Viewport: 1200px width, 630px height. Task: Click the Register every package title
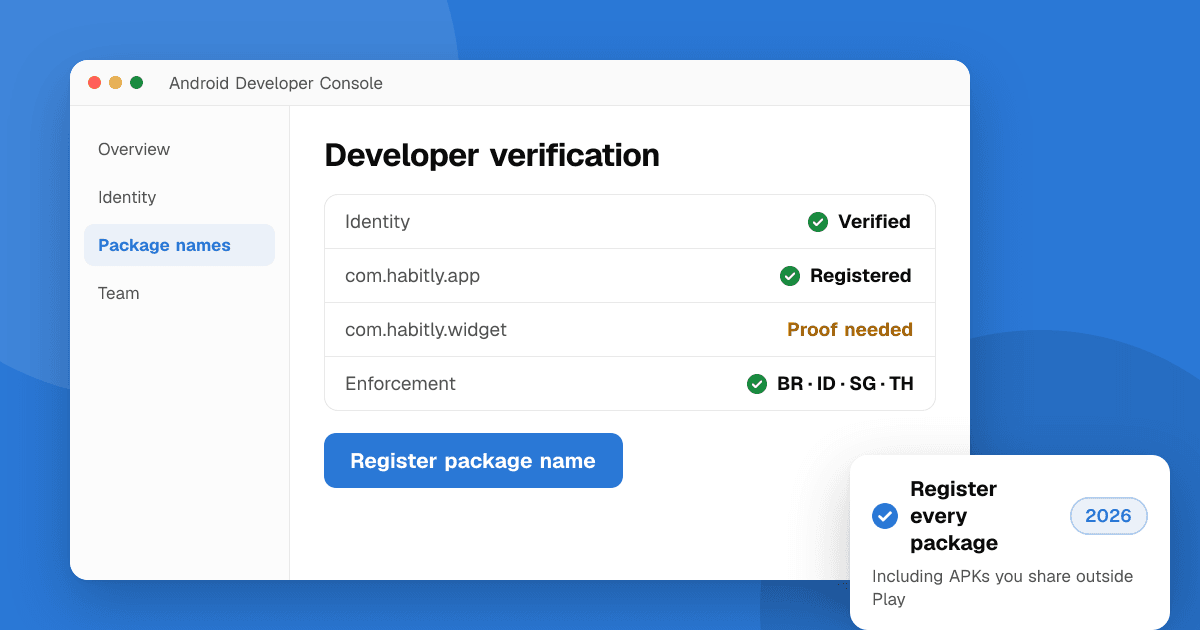point(954,516)
